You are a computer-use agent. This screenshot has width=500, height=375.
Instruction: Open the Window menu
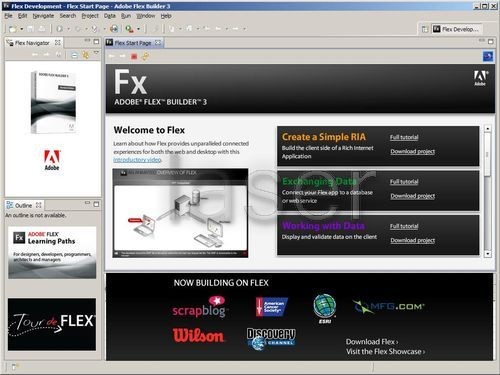[x=146, y=16]
